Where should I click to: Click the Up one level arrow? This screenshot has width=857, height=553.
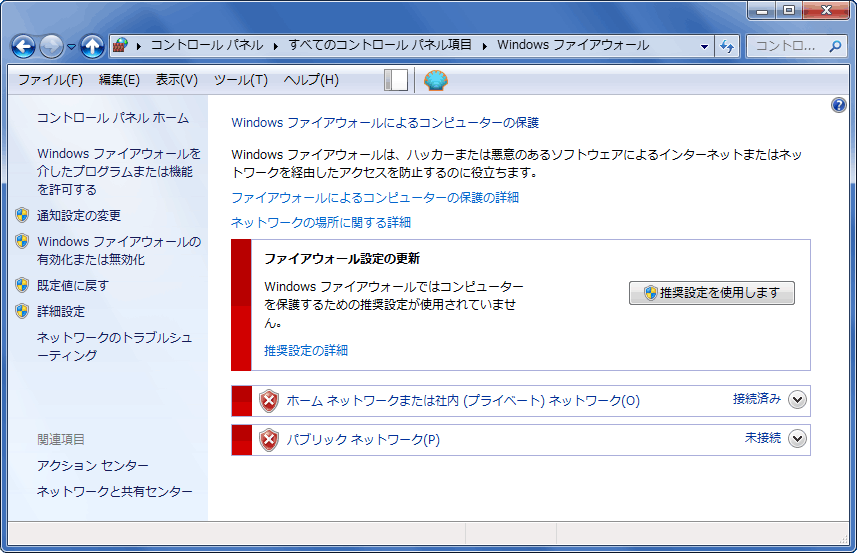tap(92, 46)
